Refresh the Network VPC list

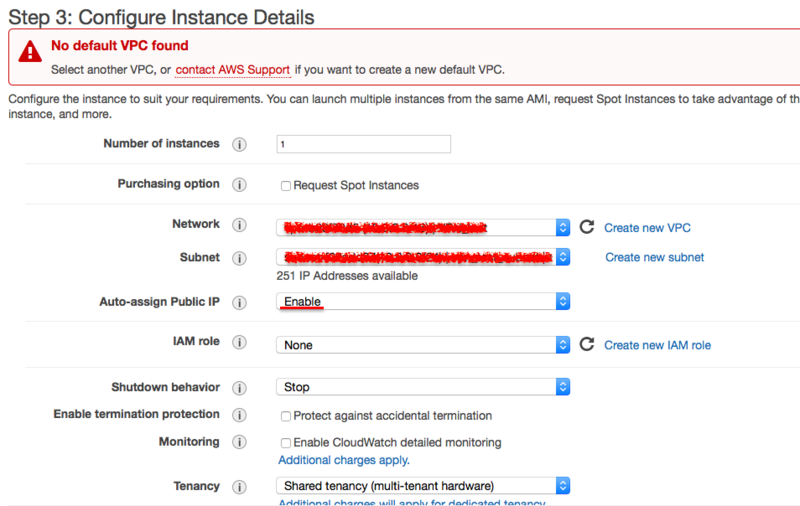point(587,228)
